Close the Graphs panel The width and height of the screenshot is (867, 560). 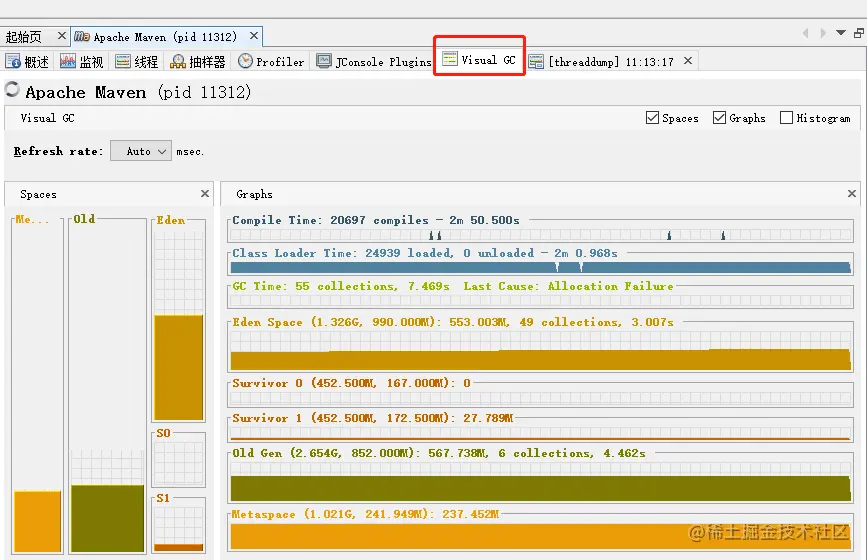pyautogui.click(x=852, y=193)
